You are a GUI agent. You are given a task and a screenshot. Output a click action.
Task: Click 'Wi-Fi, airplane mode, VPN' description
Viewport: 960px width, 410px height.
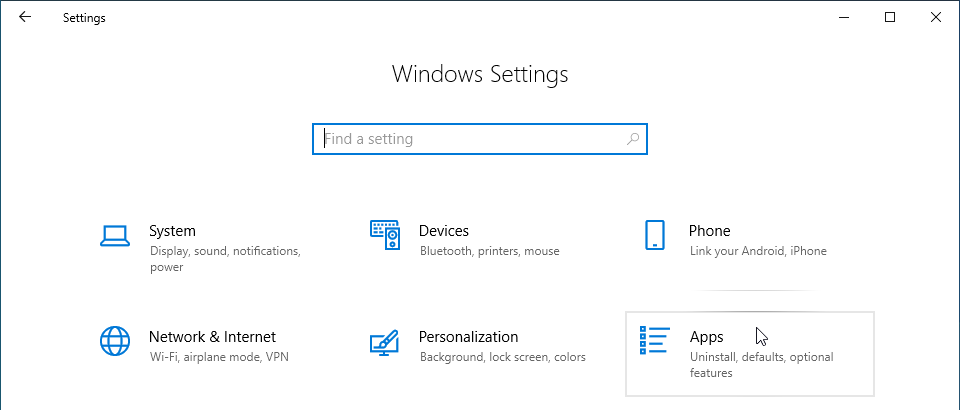pyautogui.click(x=219, y=357)
